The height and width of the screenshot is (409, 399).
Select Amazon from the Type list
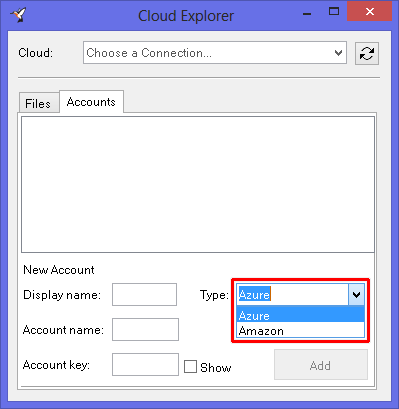300,330
